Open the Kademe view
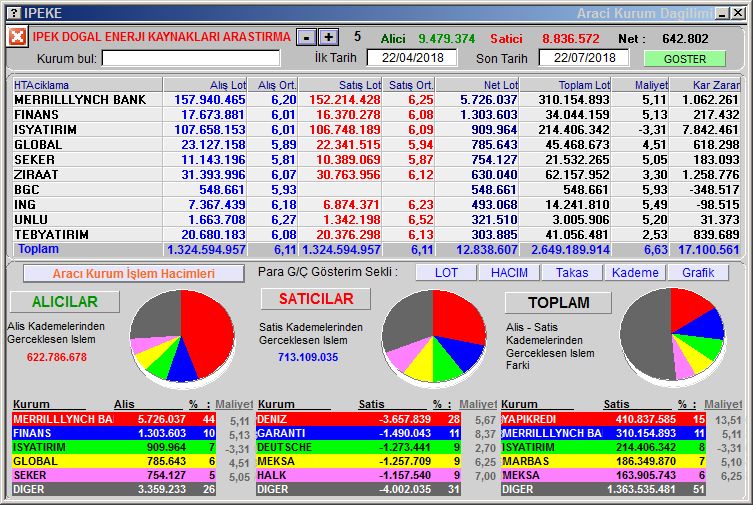 click(635, 273)
